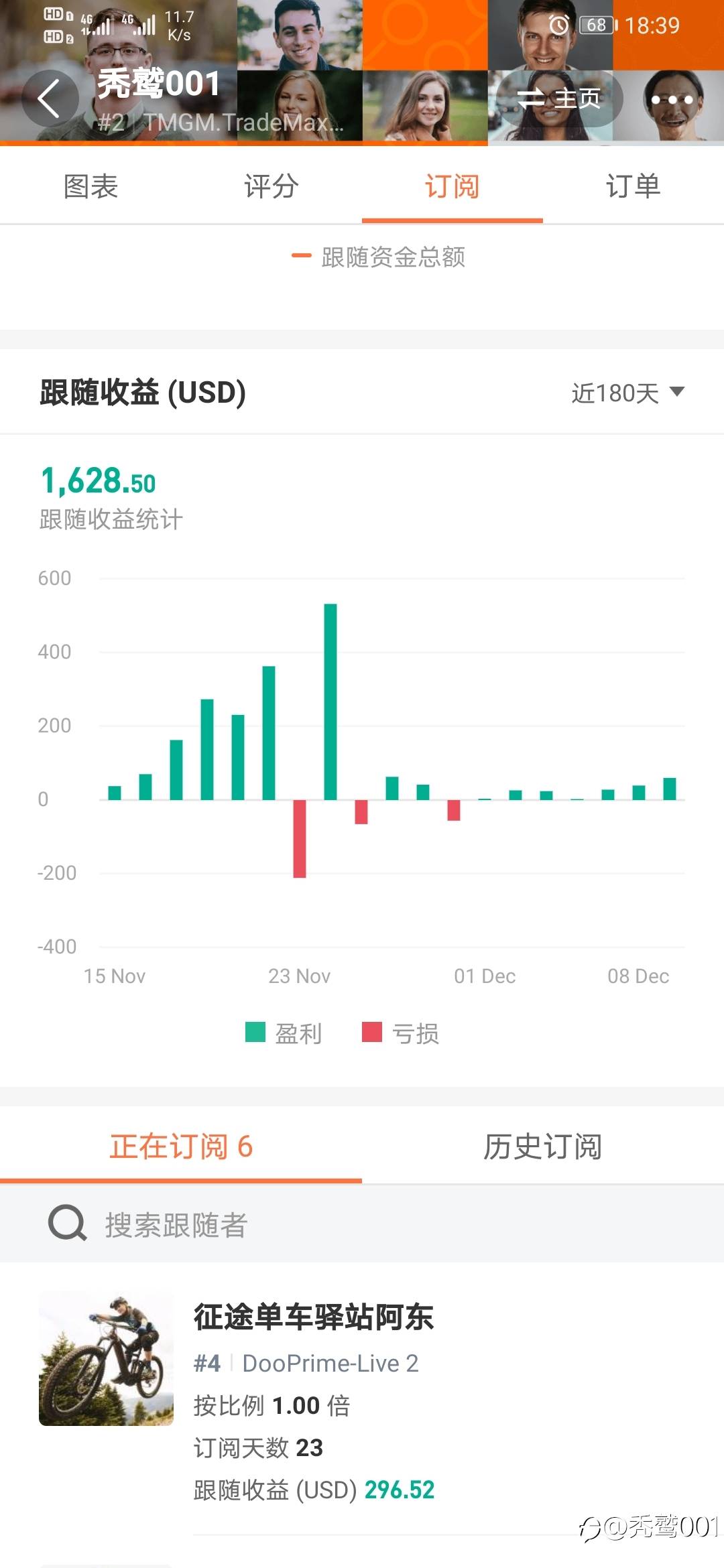Expand the 近180天 period dropdown
The height and width of the screenshot is (1568, 724).
627,393
